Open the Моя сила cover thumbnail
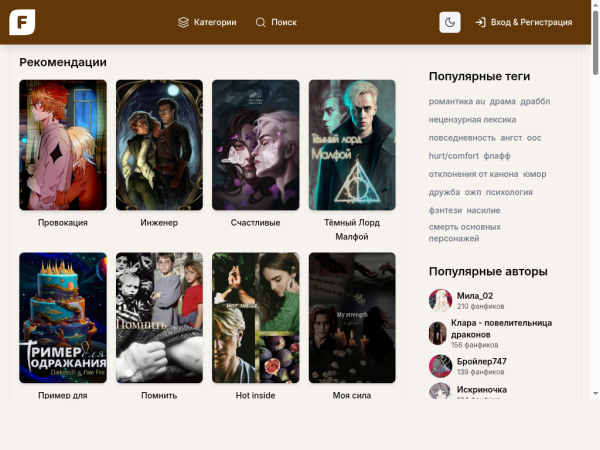 point(352,318)
